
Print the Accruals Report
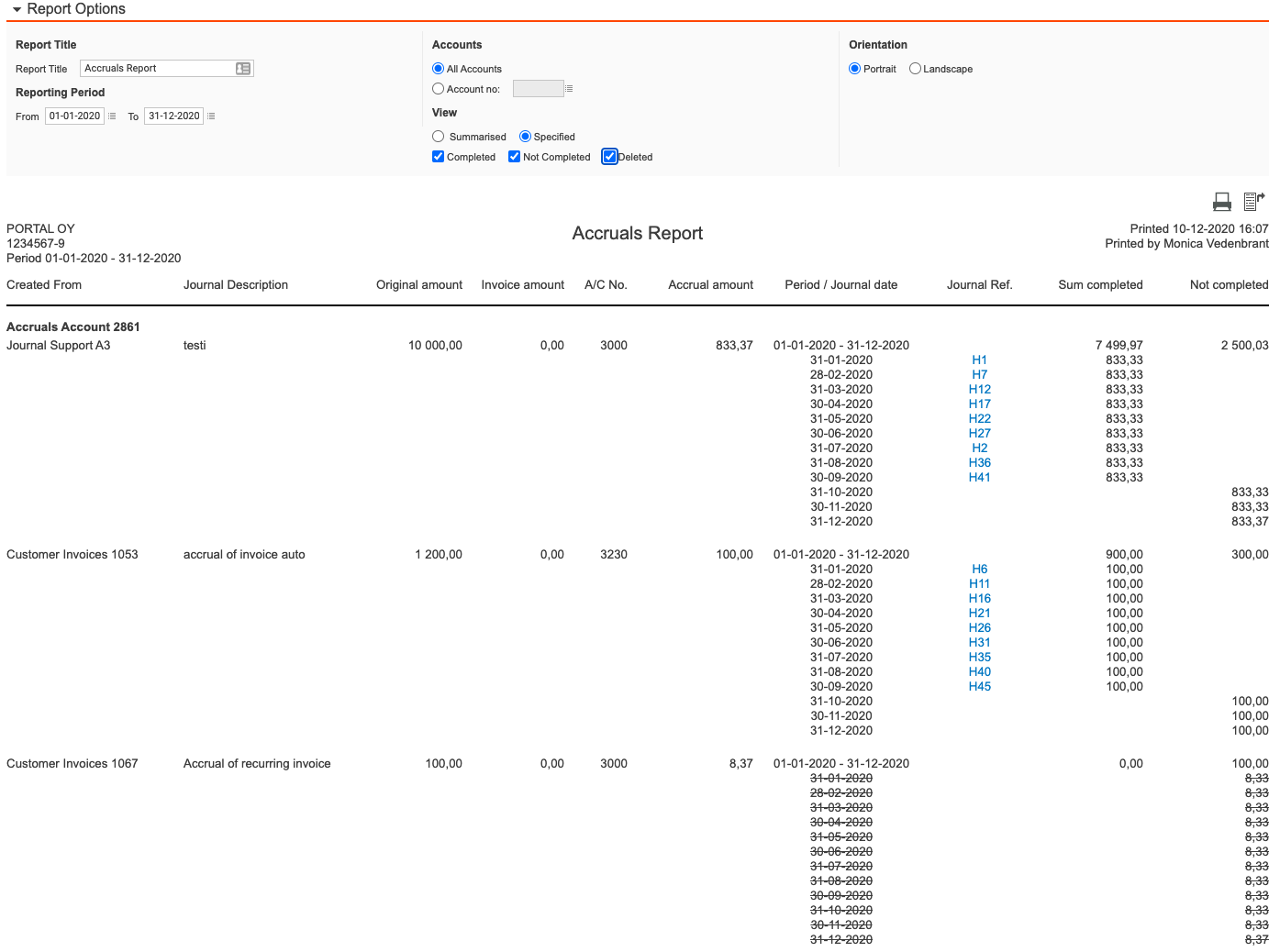(1222, 202)
